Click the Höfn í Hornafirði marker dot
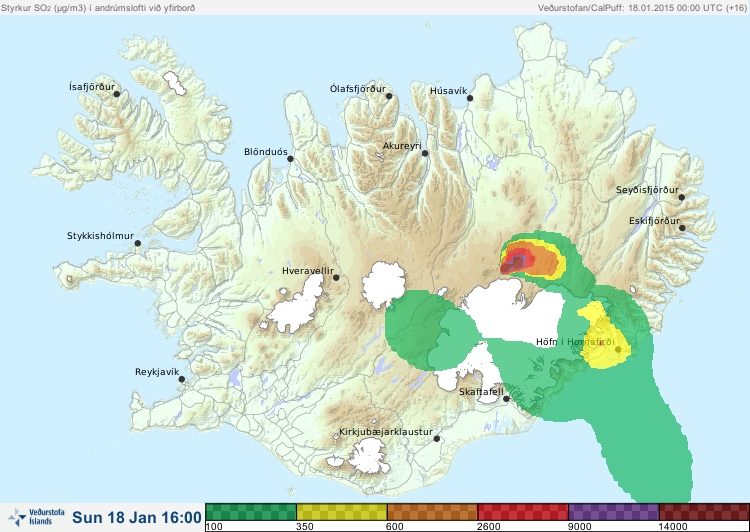The image size is (750, 532). click(x=618, y=350)
